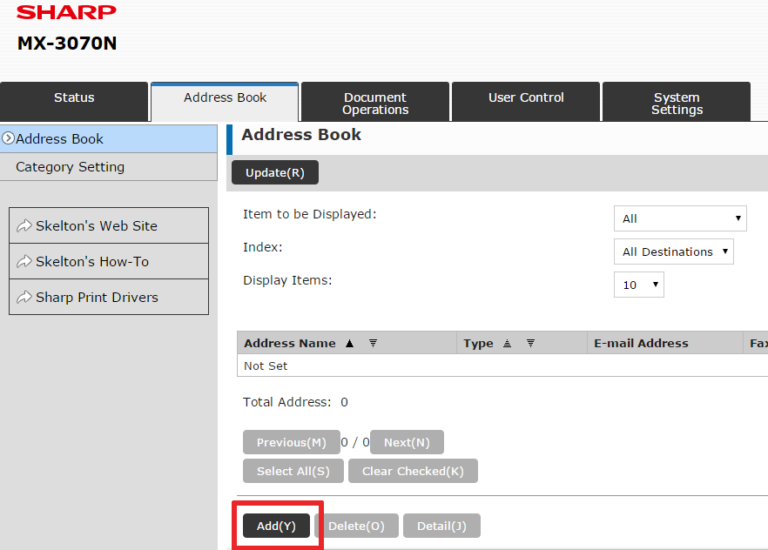This screenshot has width=768, height=550.
Task: Click the Type column header text
Action: [x=478, y=343]
